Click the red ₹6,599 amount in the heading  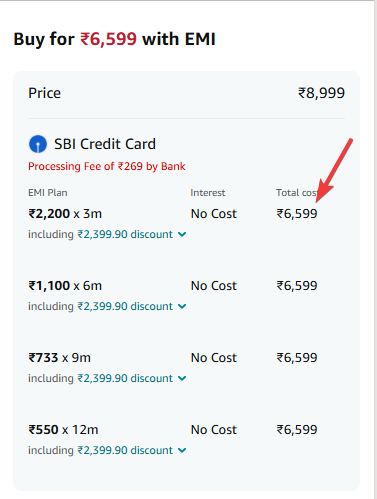[108, 39]
